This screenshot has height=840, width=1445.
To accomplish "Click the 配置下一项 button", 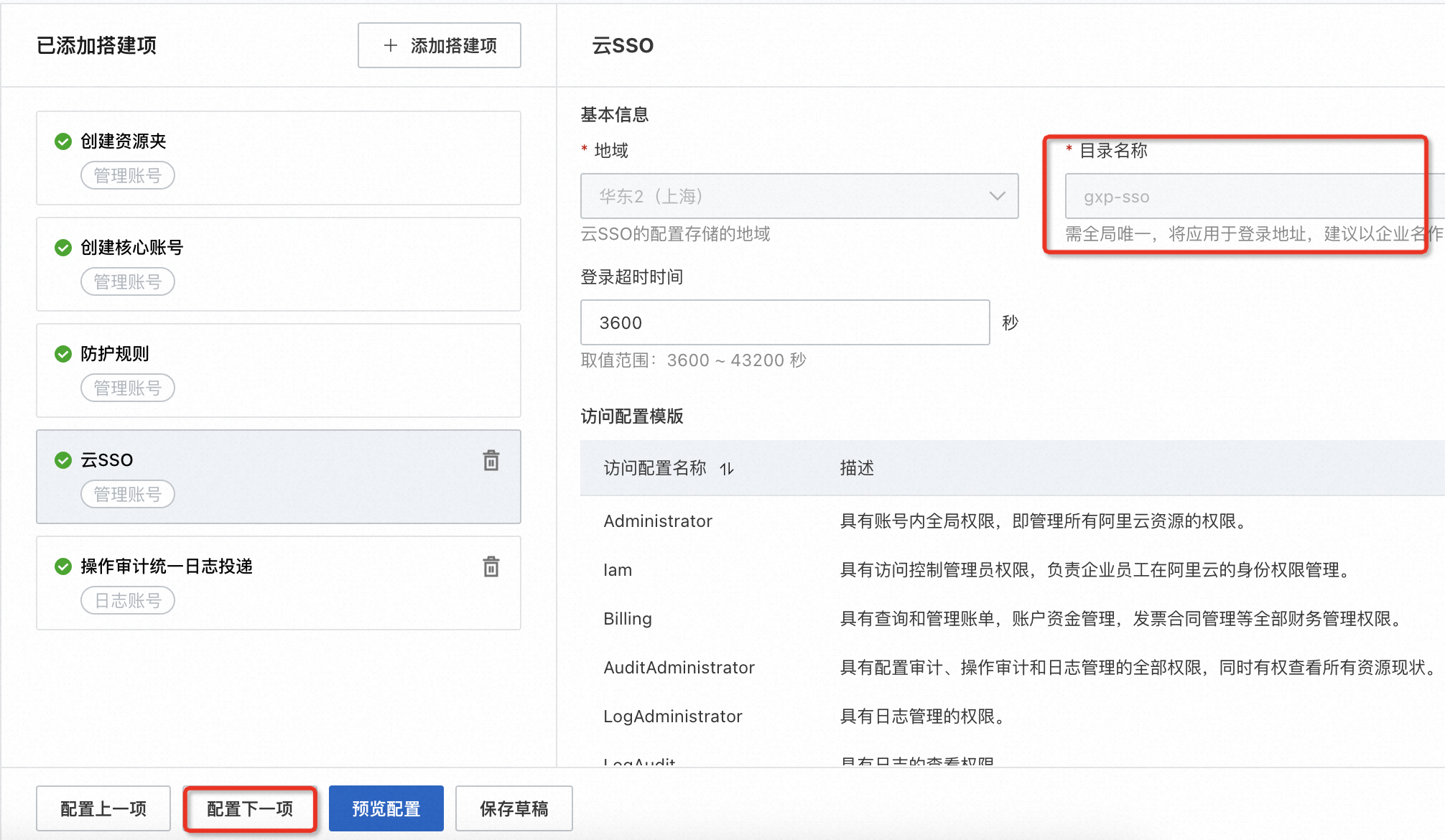I will click(x=250, y=809).
